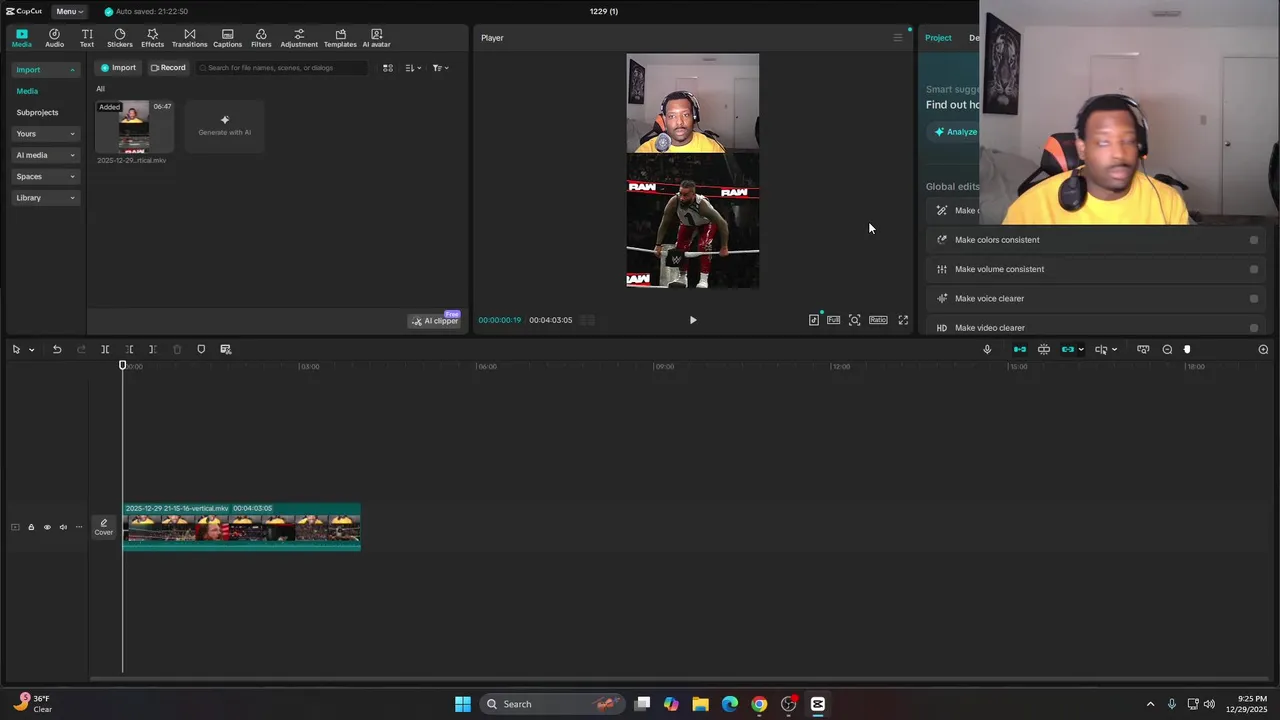This screenshot has height=720, width=1280.
Task: Toggle the track visibility eye icon
Action: [x=47, y=527]
